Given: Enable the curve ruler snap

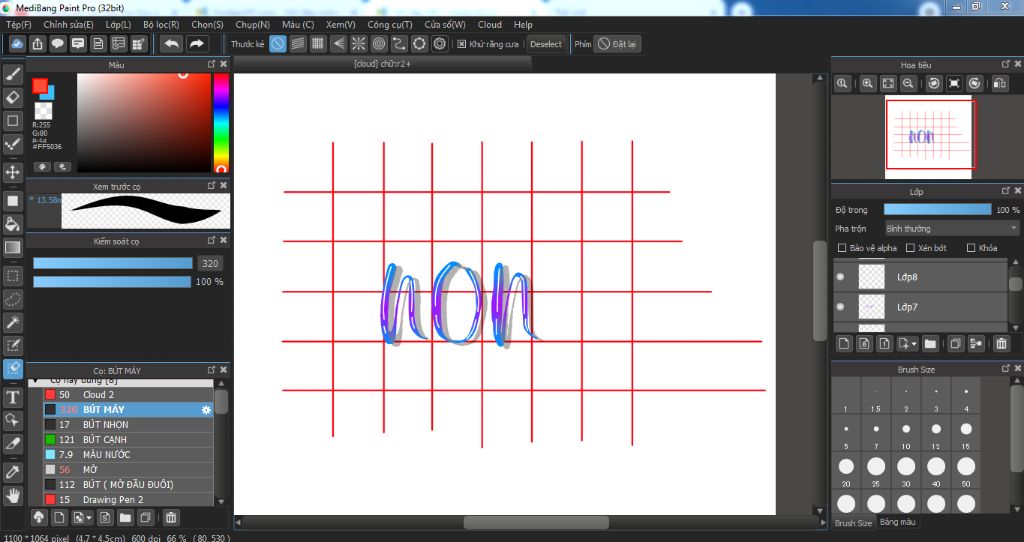Looking at the screenshot, I should coord(399,44).
